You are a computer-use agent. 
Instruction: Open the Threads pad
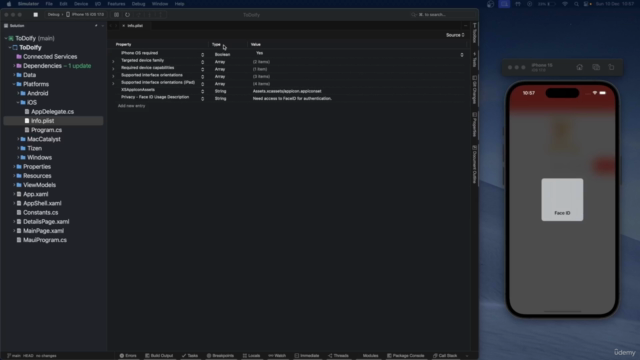coord(338,356)
